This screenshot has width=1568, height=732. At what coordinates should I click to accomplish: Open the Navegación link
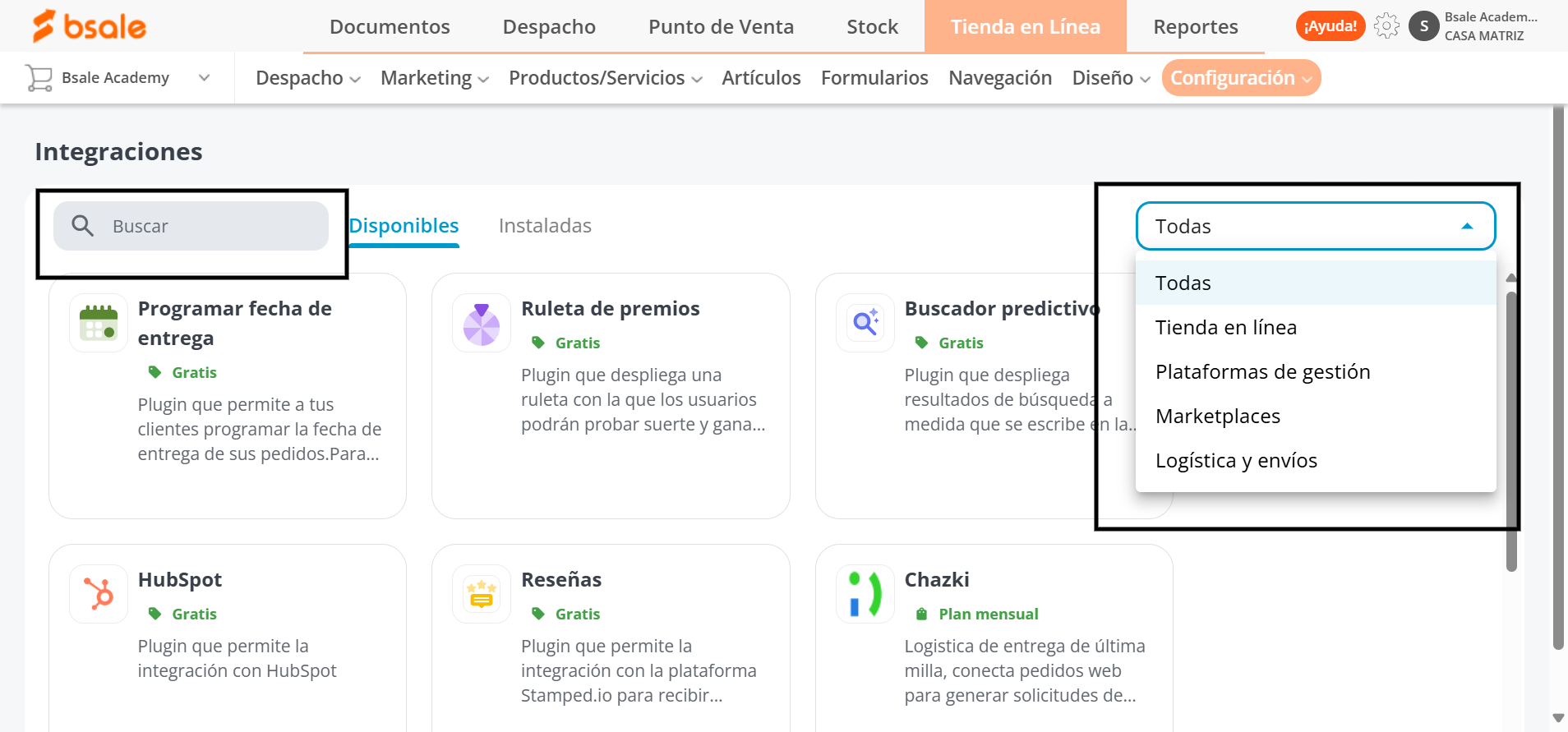1000,78
